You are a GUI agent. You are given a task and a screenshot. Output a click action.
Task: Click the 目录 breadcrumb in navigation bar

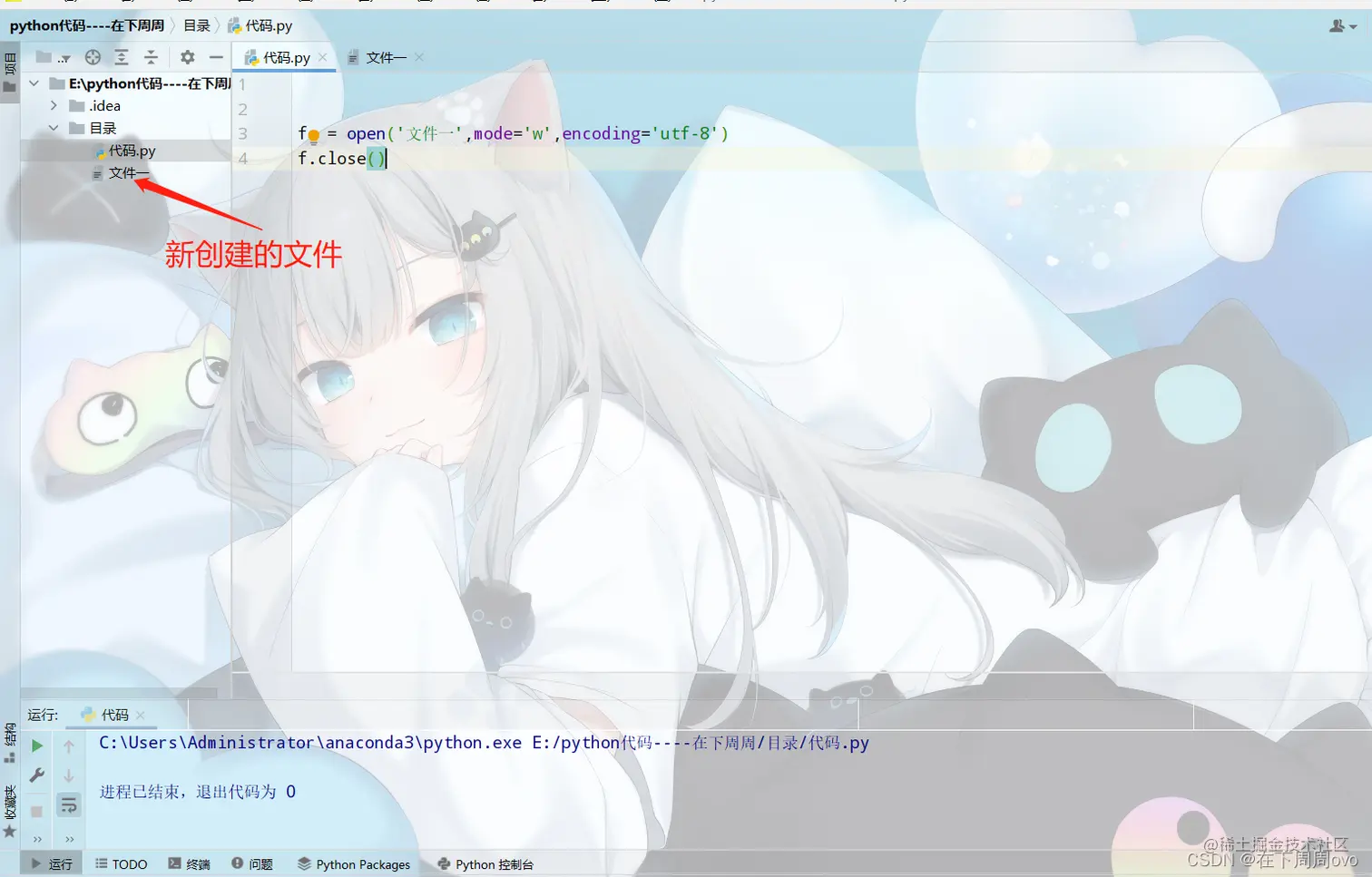click(197, 25)
